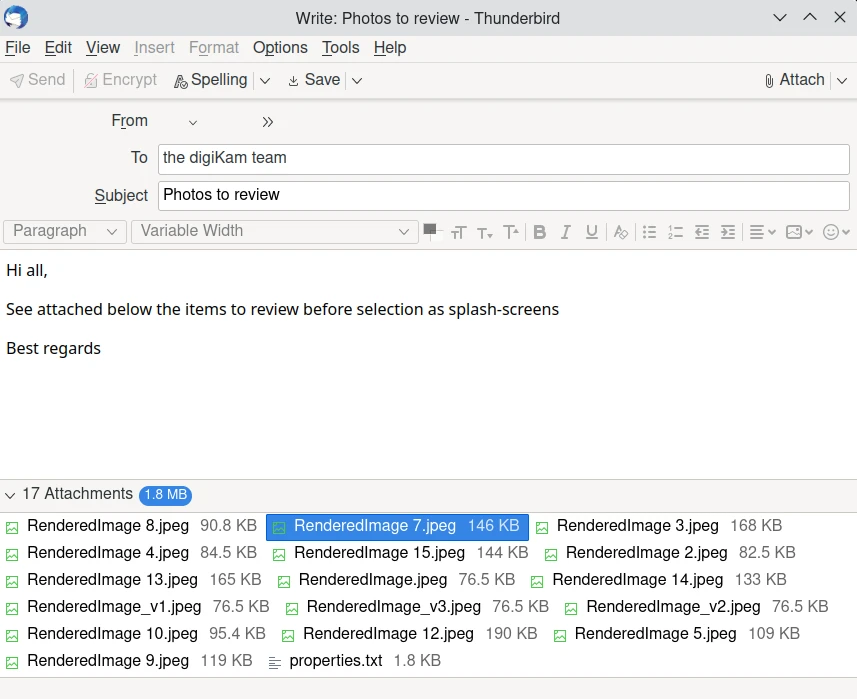
Task: Select attachment RenderedImage 7.jpeg
Action: click(x=397, y=527)
